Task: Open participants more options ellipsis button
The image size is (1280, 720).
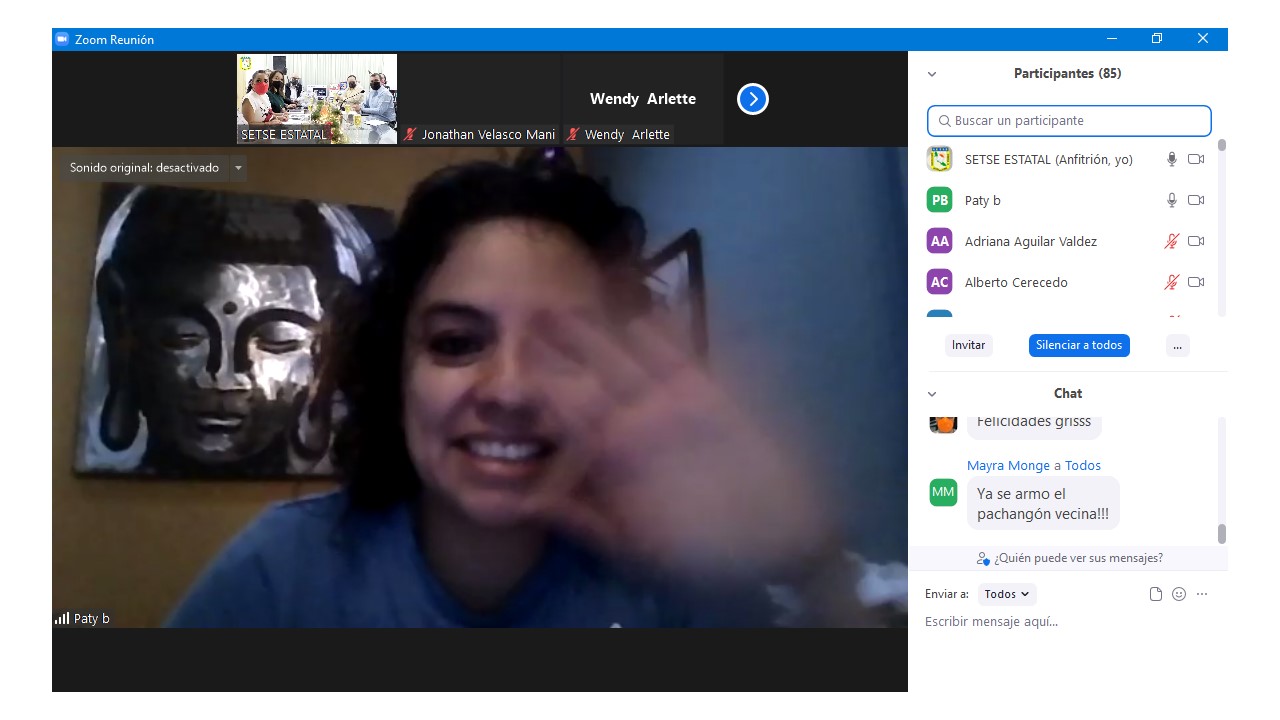Action: click(x=1178, y=345)
